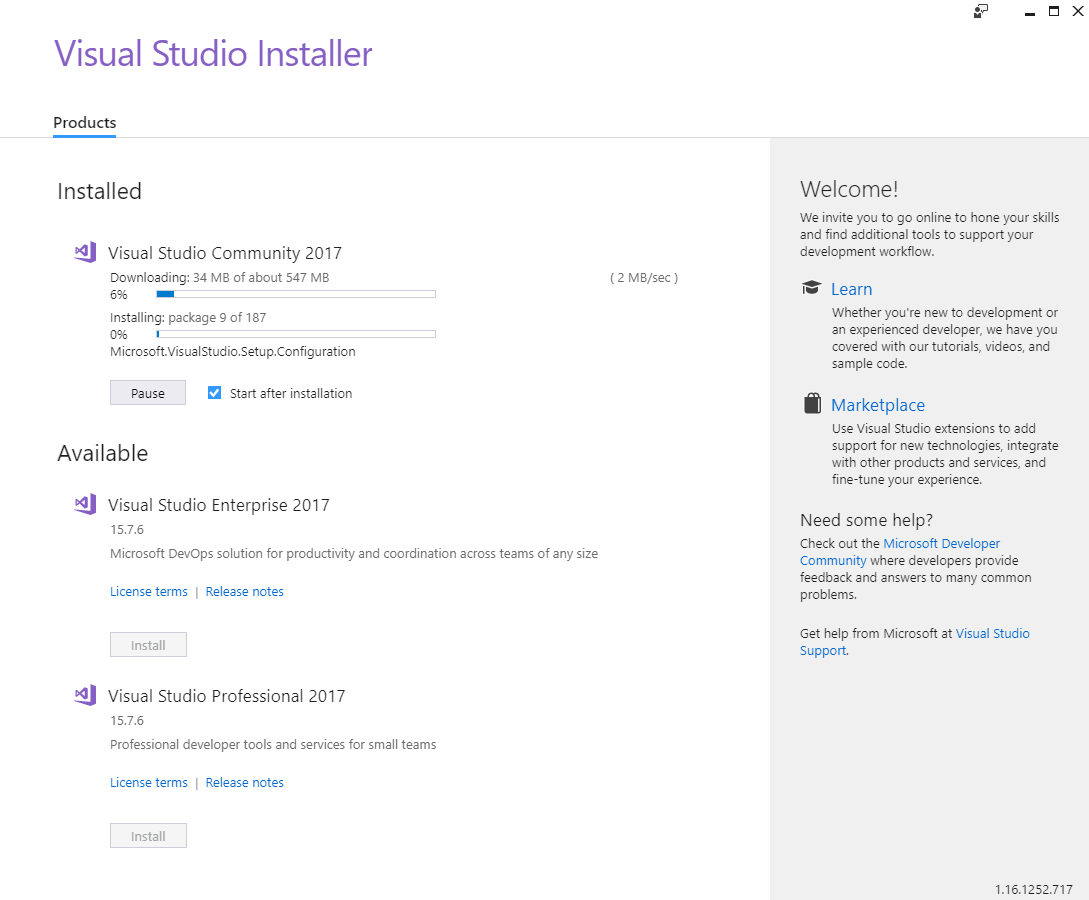
Task: Minimize the Visual Studio Installer window
Action: [x=1029, y=12]
